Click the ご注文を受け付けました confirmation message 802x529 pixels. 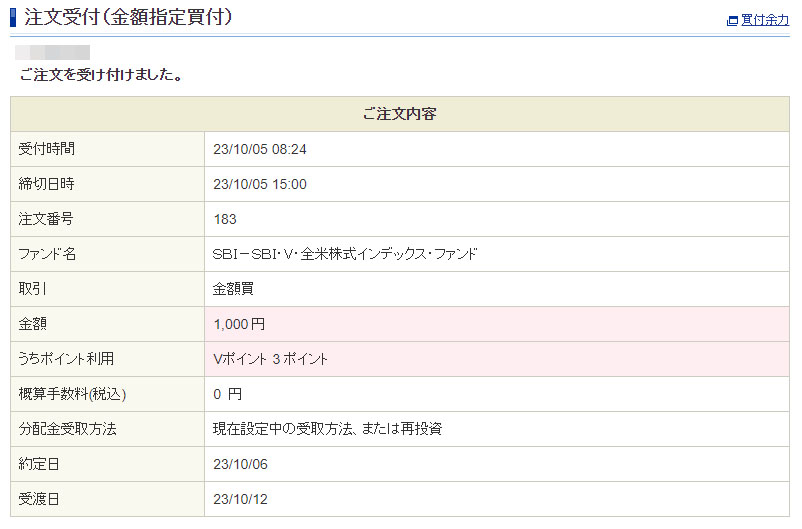tap(101, 75)
